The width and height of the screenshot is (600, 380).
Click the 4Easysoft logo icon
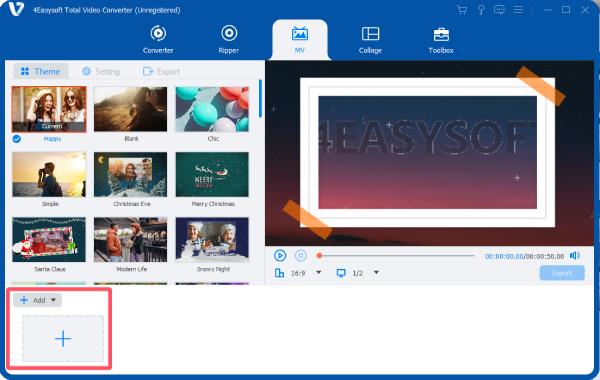click(16, 9)
